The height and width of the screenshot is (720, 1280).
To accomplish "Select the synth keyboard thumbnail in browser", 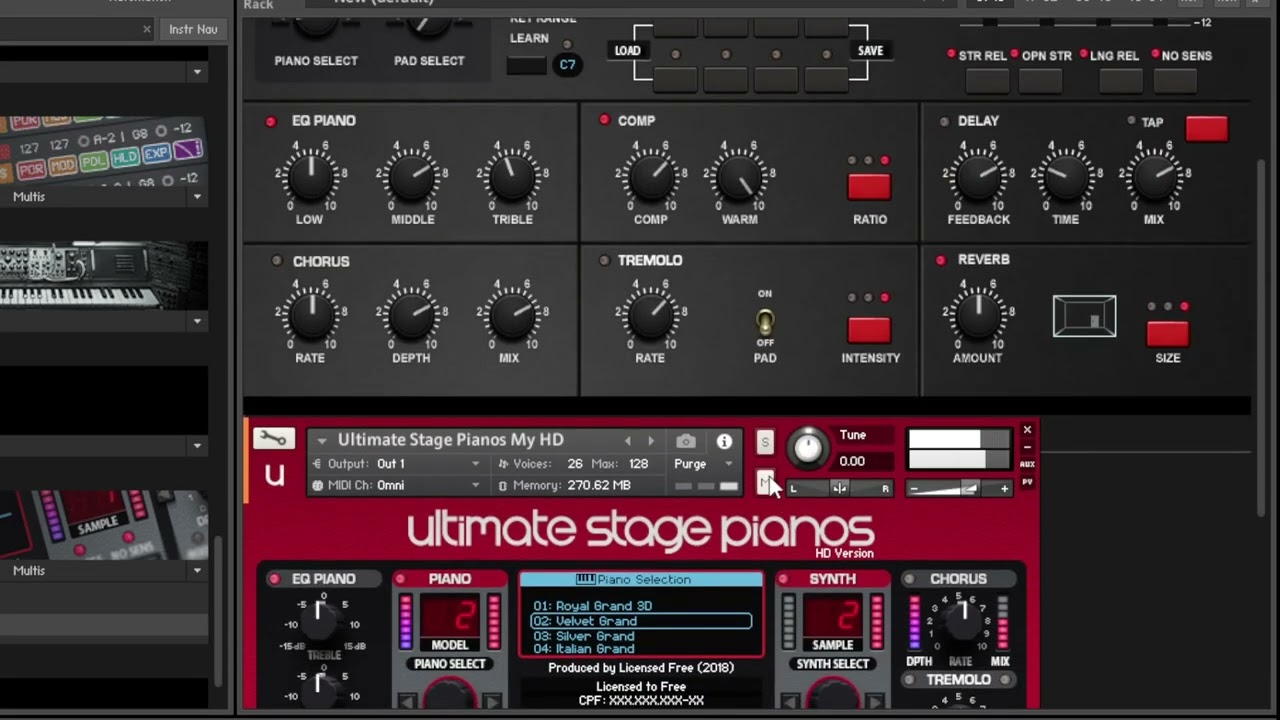I will pyautogui.click(x=104, y=277).
